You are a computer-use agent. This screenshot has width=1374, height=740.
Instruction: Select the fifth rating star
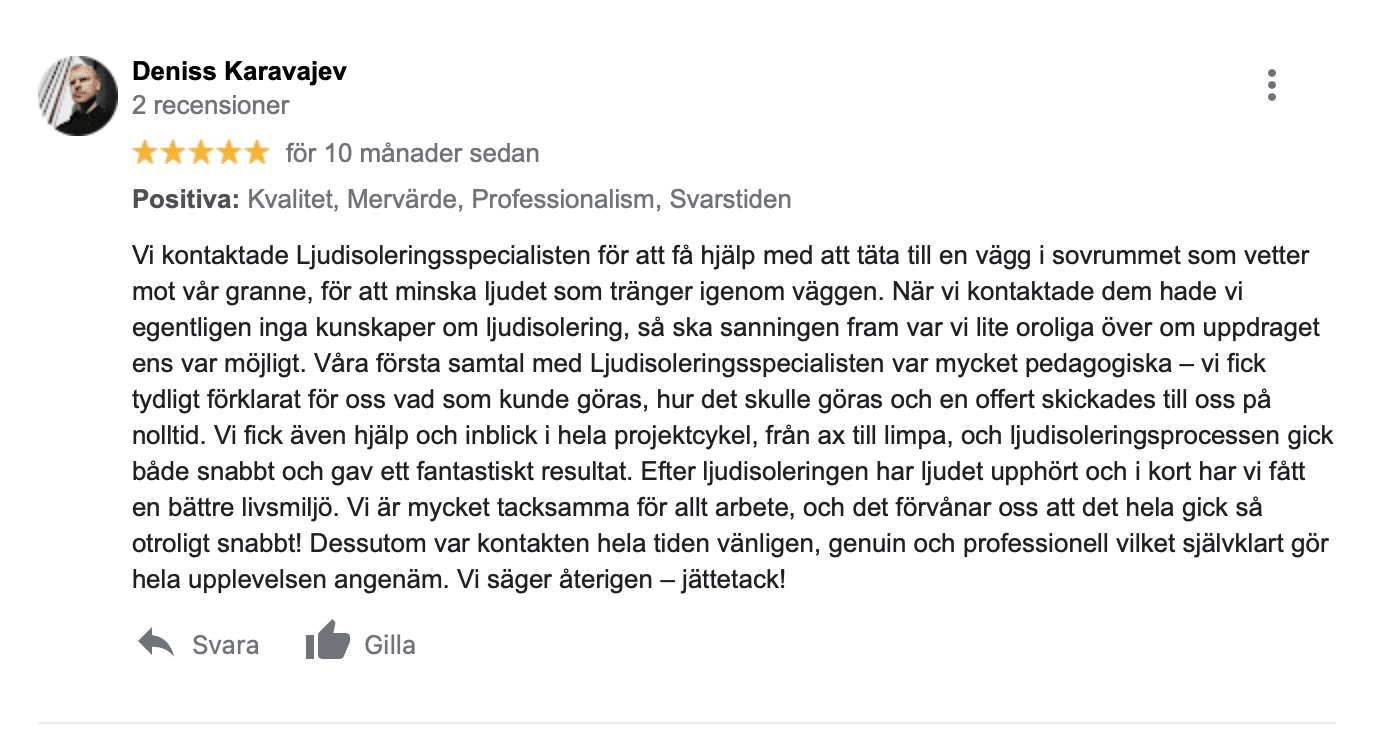[256, 153]
